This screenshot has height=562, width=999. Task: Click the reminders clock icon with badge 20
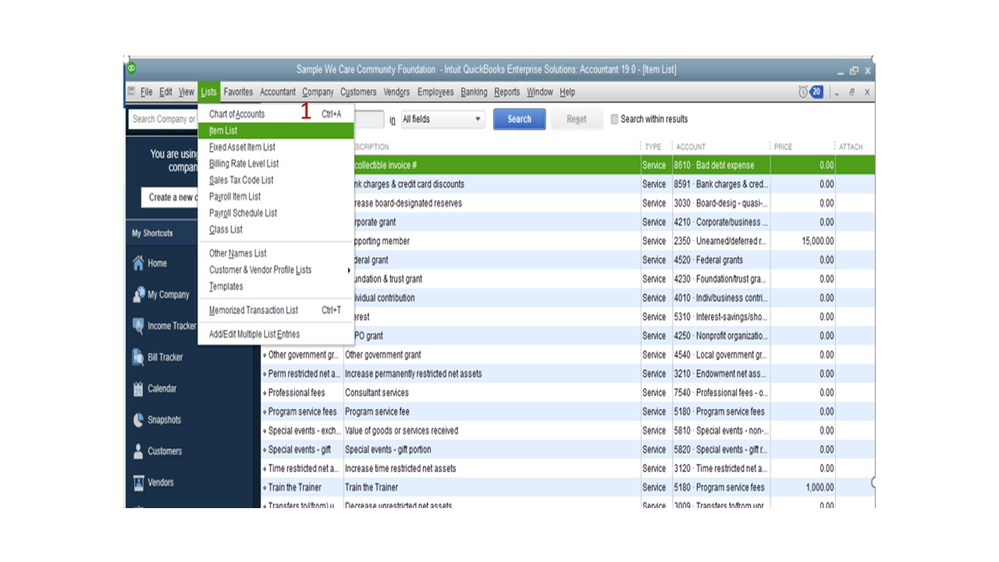coord(810,92)
